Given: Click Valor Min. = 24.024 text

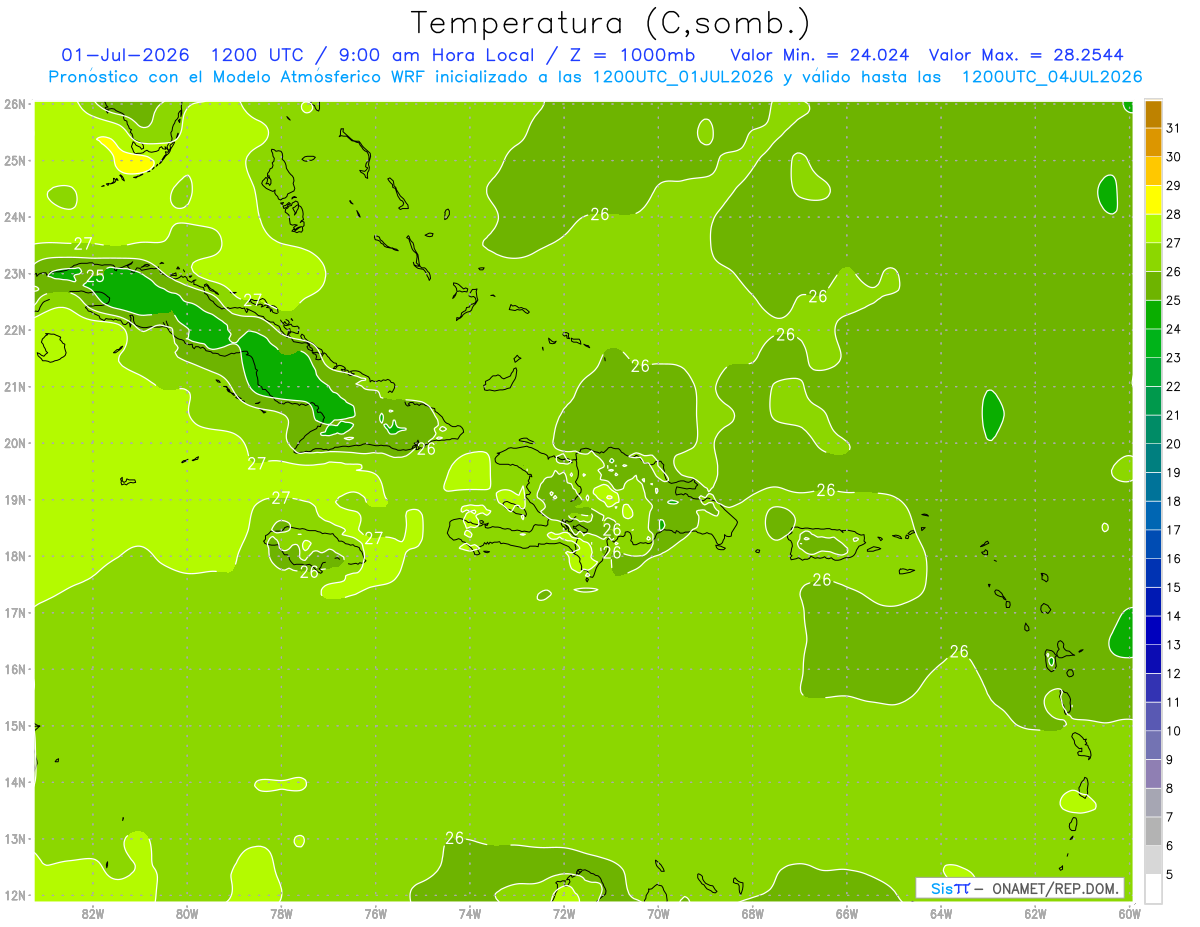Looking at the screenshot, I should pyautogui.click(x=820, y=55).
